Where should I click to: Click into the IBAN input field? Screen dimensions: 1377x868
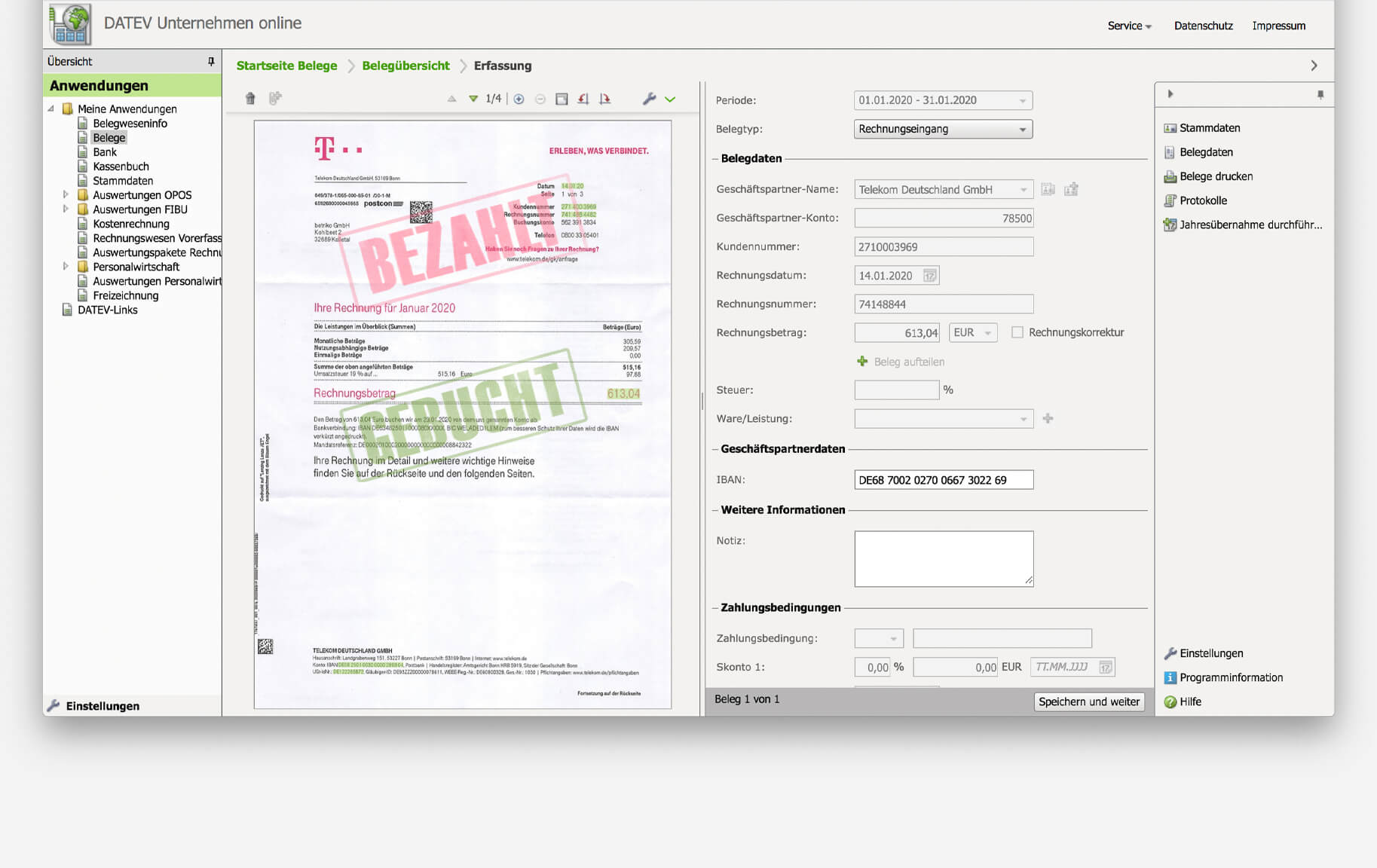pyautogui.click(x=943, y=480)
